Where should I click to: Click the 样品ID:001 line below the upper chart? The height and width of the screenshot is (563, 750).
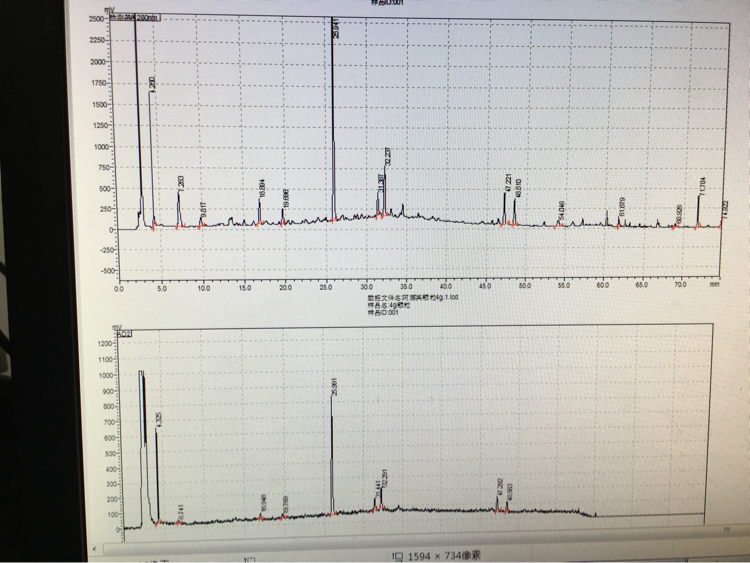(383, 313)
